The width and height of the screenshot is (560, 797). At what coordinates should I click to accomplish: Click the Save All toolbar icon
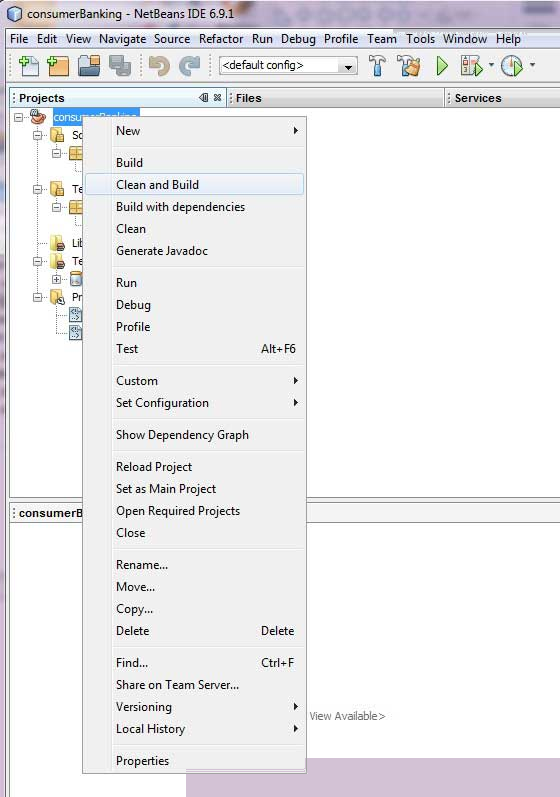tap(119, 66)
